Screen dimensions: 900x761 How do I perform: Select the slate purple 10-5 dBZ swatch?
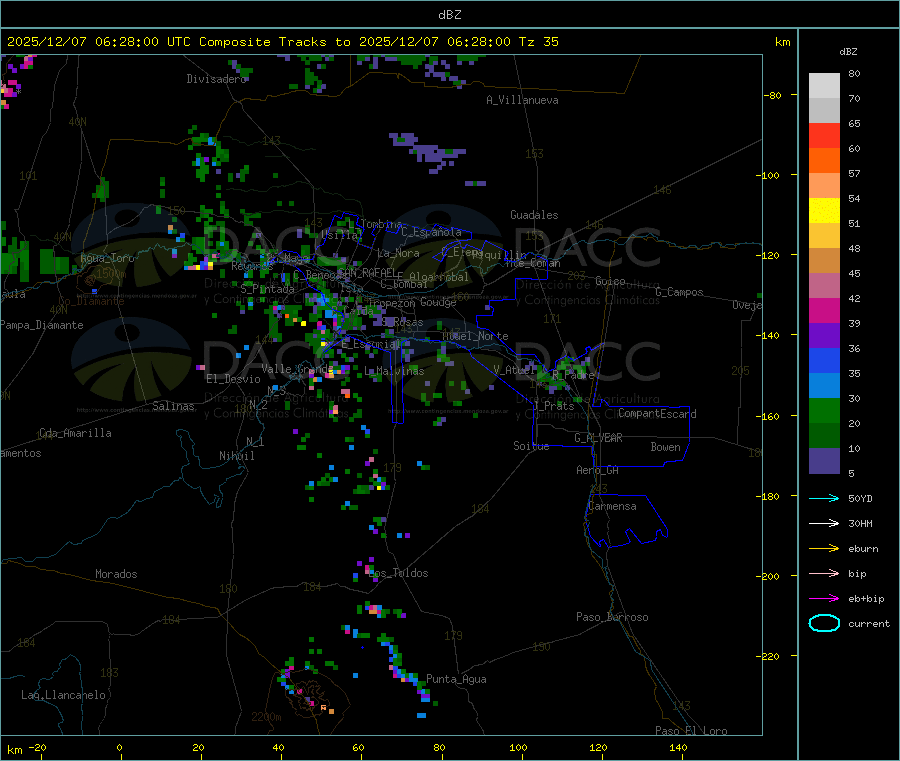pyautogui.click(x=824, y=461)
